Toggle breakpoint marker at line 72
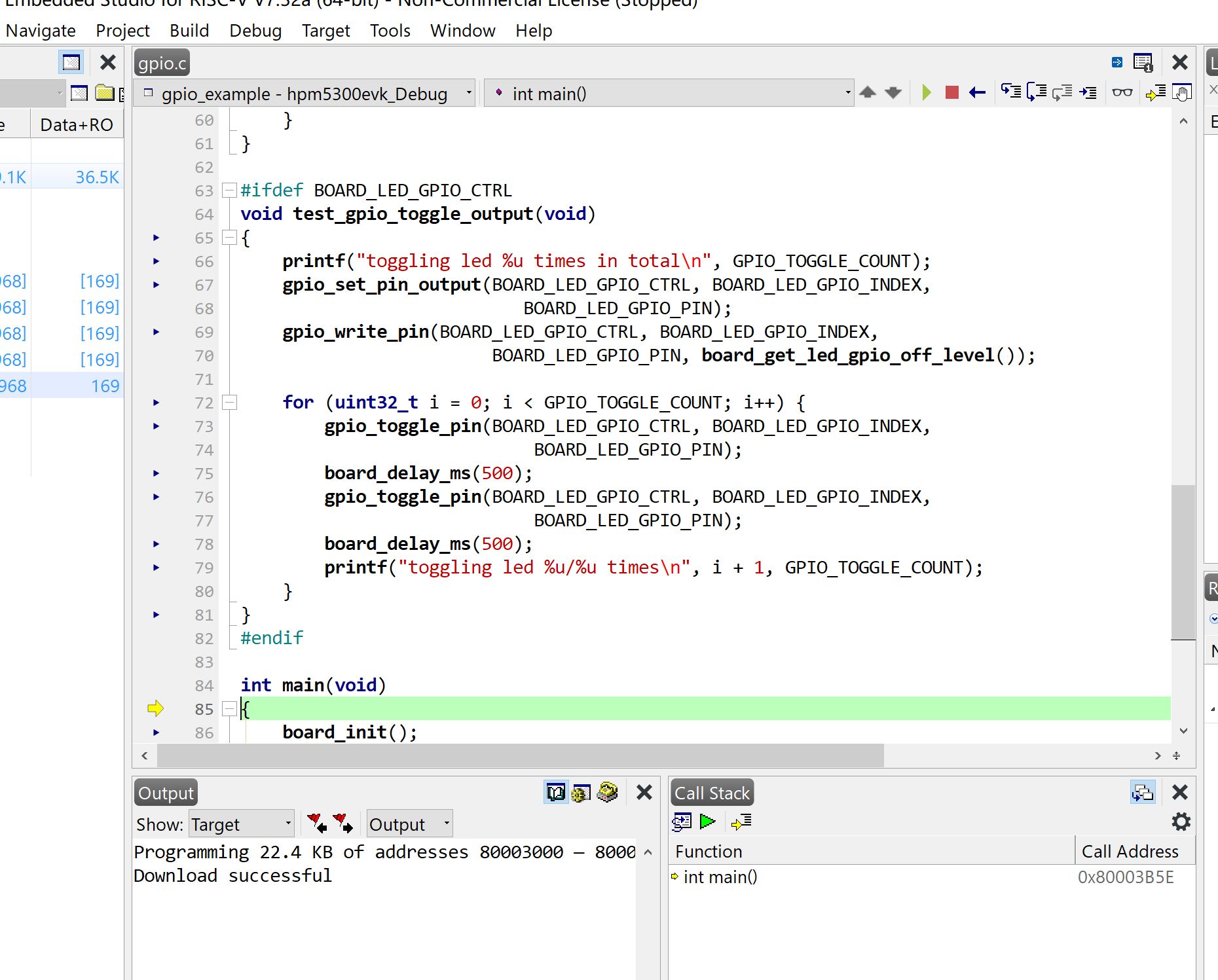The width and height of the screenshot is (1218, 980). (157, 403)
